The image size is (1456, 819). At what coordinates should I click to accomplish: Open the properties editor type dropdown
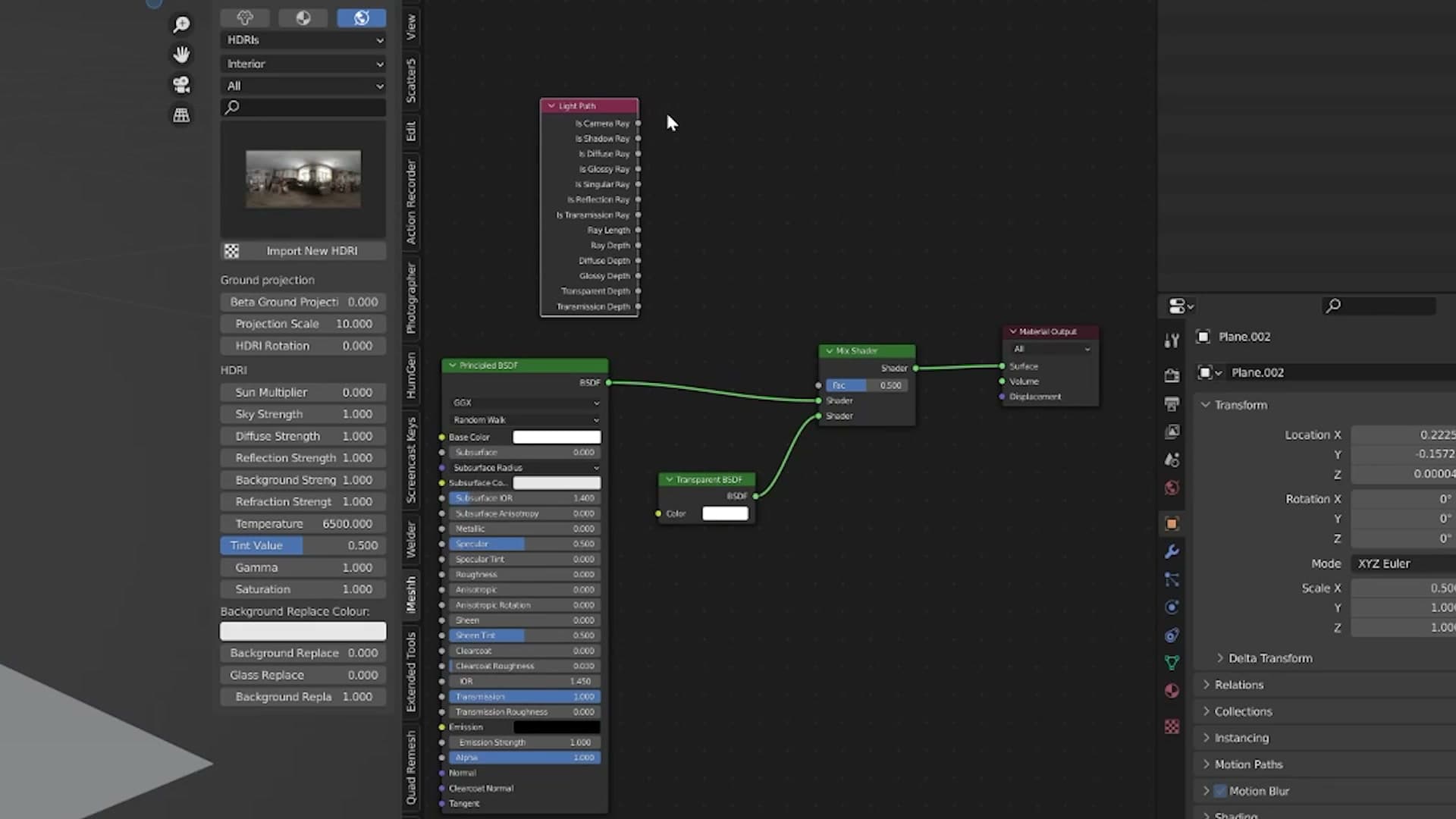(x=1180, y=306)
